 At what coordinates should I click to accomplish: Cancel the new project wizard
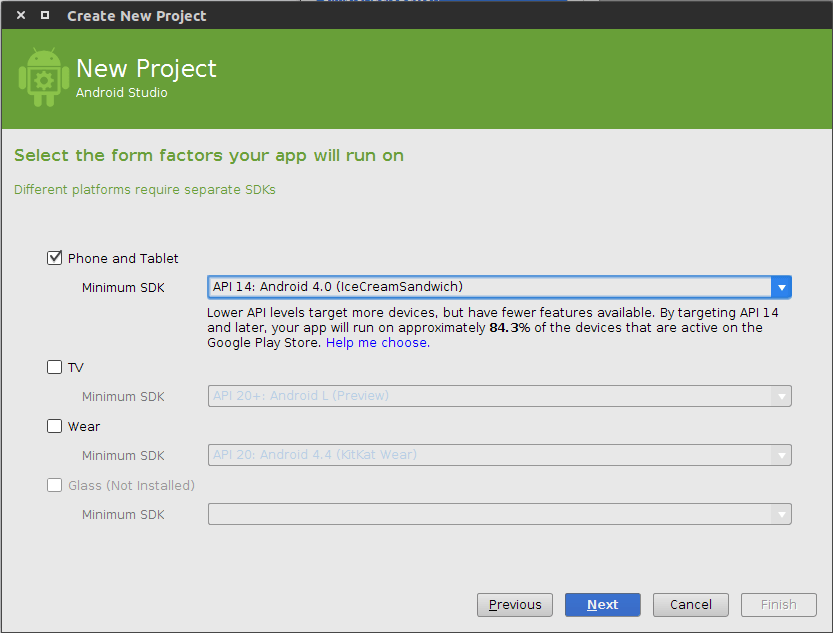(691, 605)
